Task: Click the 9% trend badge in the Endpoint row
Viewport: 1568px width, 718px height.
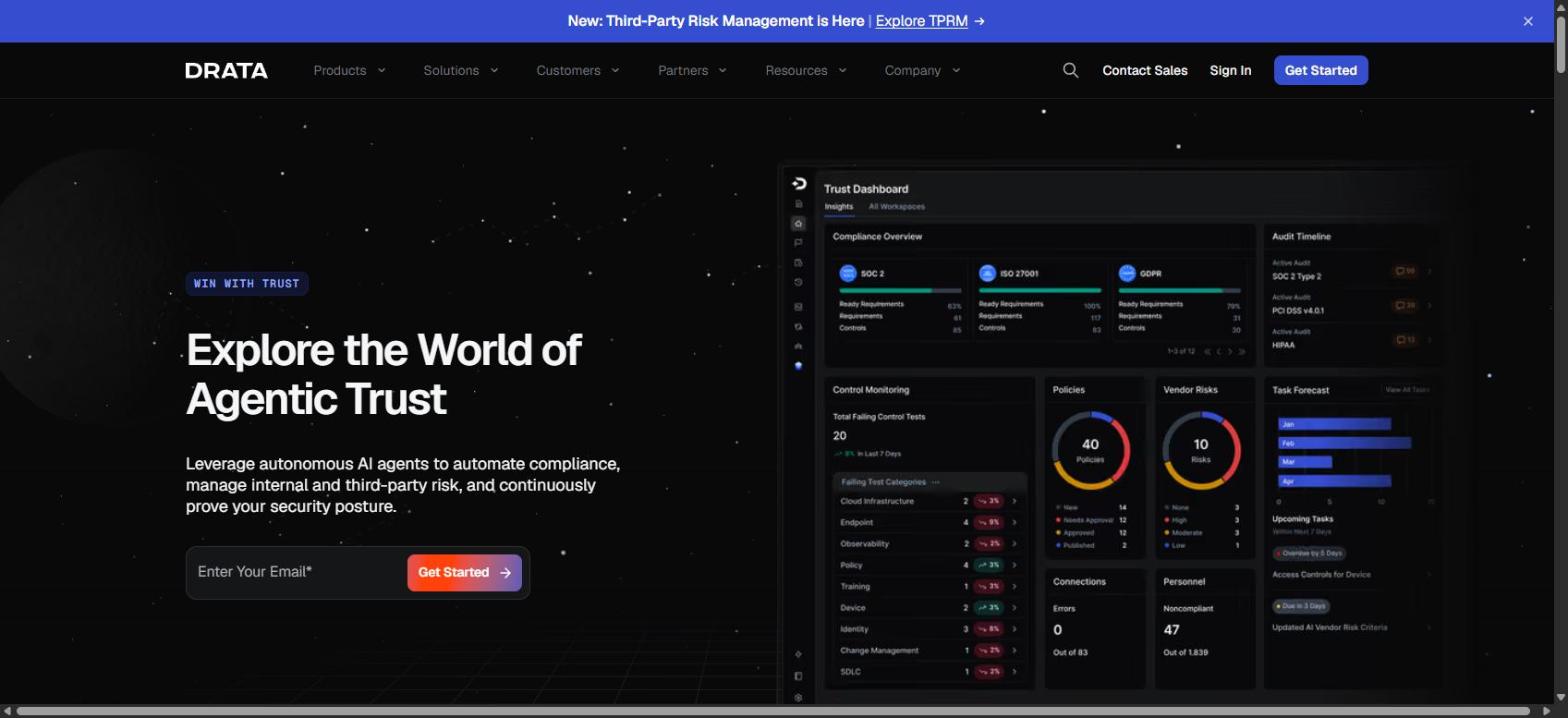Action: coord(989,522)
